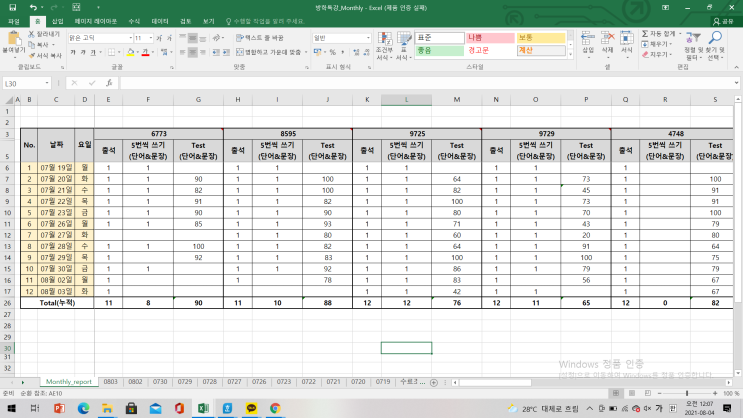Switch to Page Layout view icon
The image size is (743, 418).
click(x=632, y=393)
